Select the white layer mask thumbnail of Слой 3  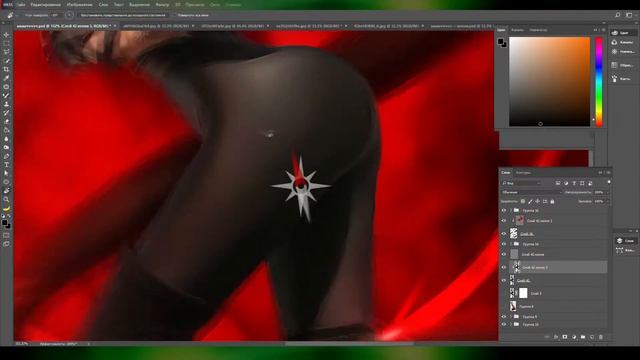pos(523,293)
